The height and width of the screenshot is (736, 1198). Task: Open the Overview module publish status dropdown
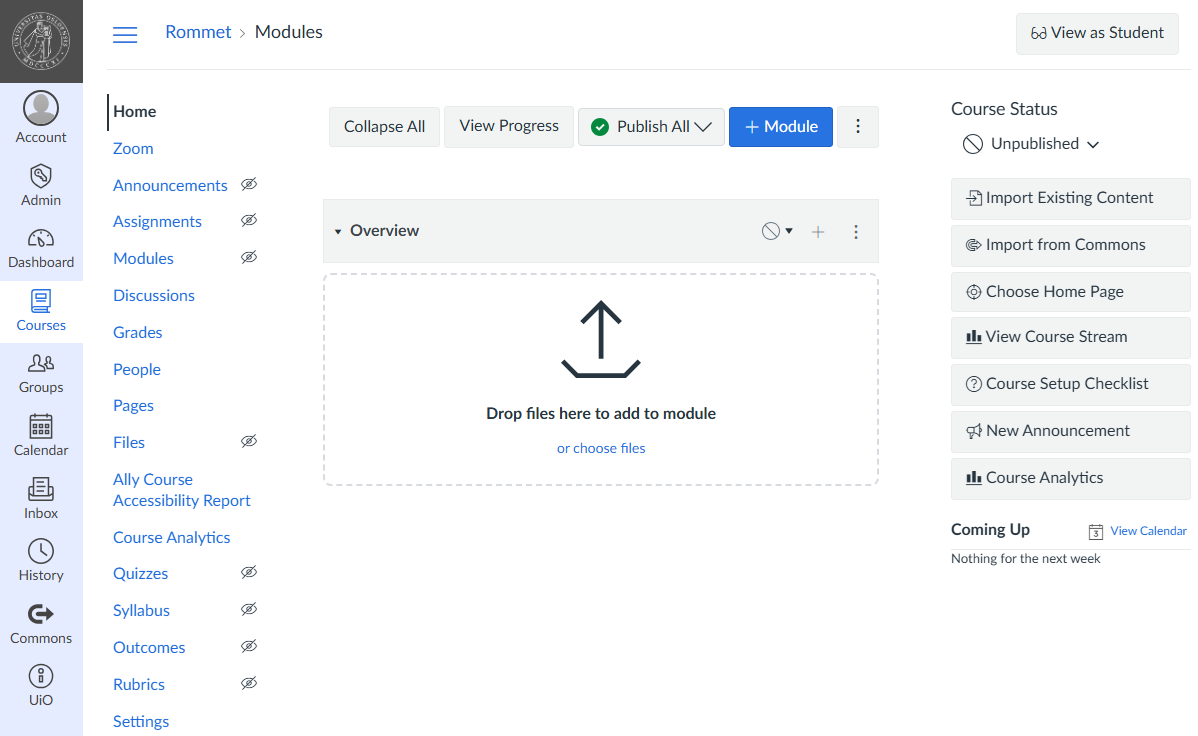click(x=777, y=231)
